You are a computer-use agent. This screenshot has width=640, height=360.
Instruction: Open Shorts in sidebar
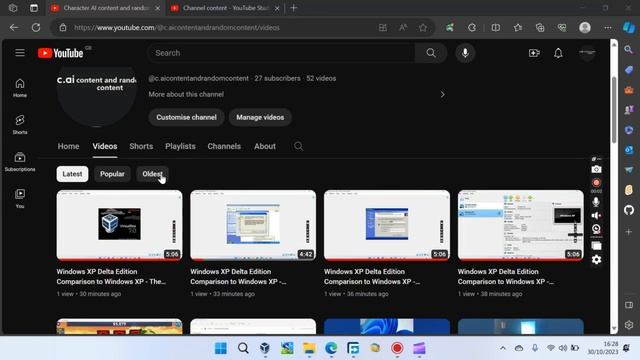point(20,124)
